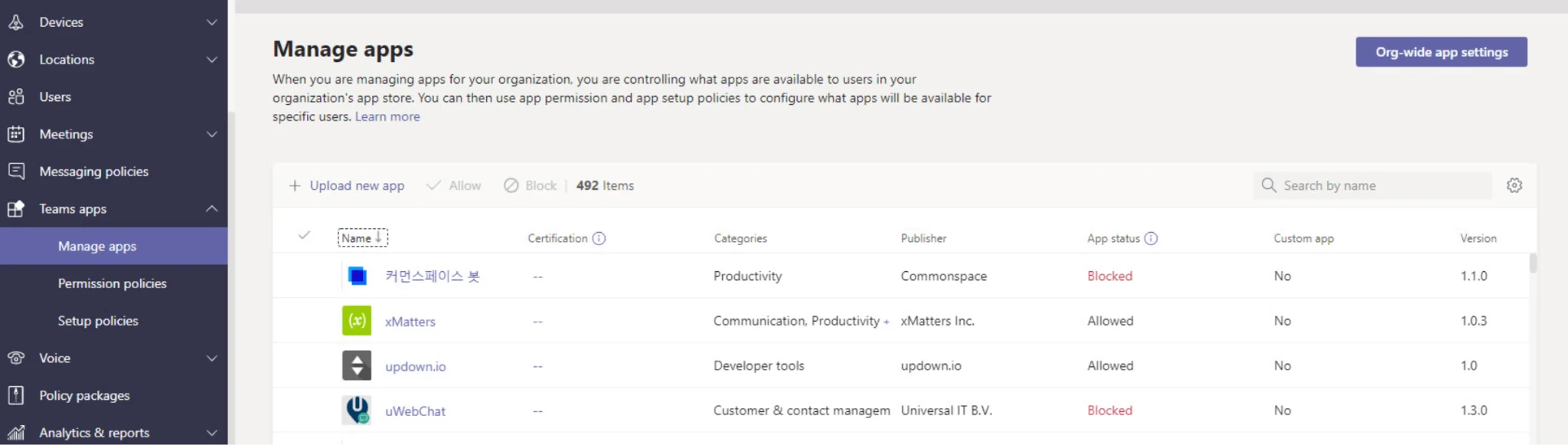Click the Voice phone icon
The height and width of the screenshot is (445, 1568).
[x=16, y=358]
